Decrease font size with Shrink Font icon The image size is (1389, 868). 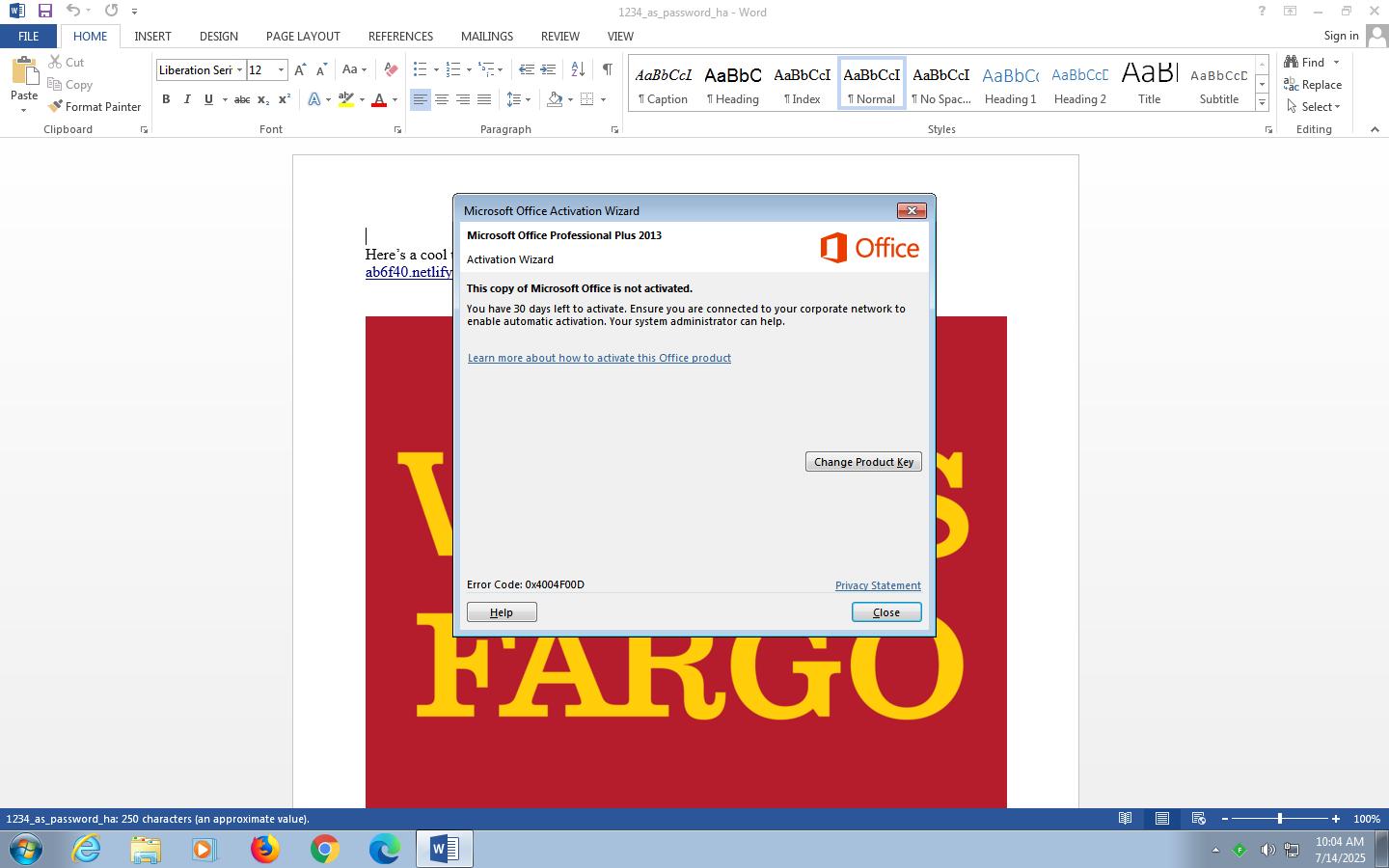click(x=322, y=69)
